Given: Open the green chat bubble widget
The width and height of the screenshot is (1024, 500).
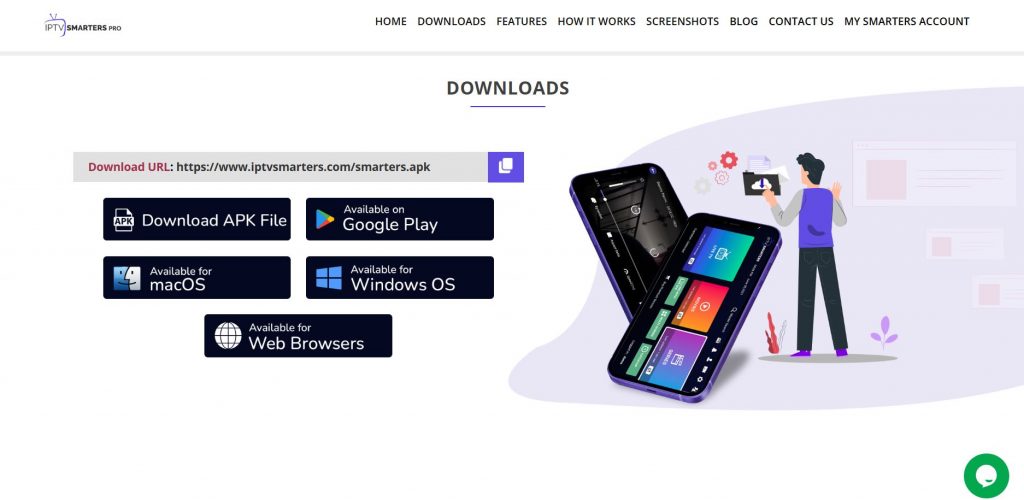Looking at the screenshot, I should click(x=986, y=476).
